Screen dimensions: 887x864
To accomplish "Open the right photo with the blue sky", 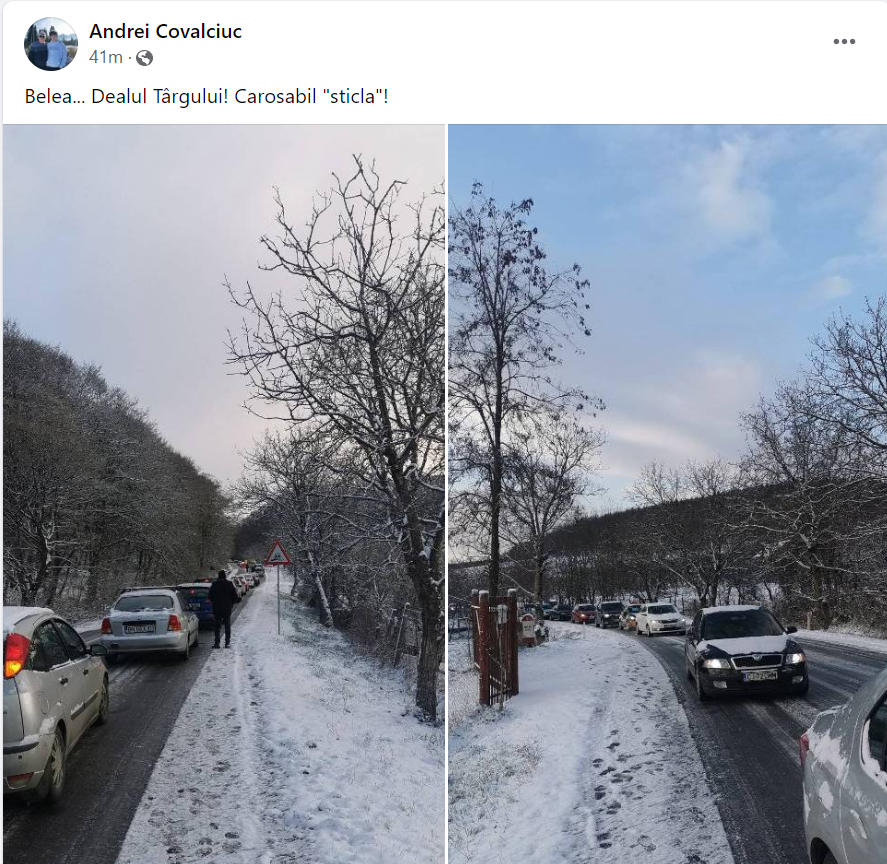I will pyautogui.click(x=668, y=493).
